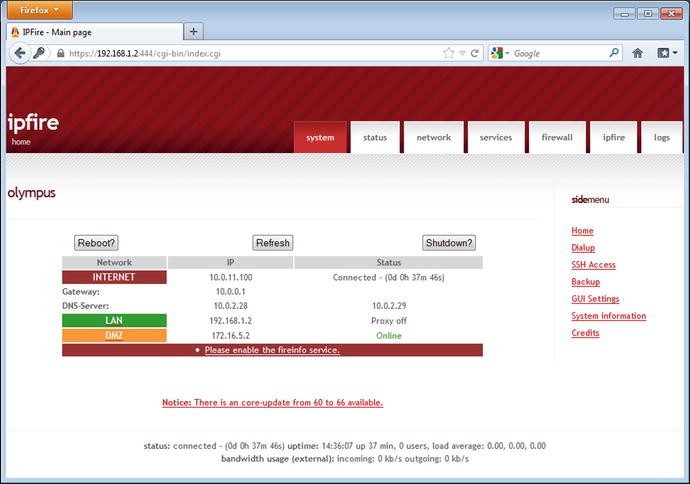
Task: Open Backup in the sidemenu
Action: pyautogui.click(x=585, y=282)
